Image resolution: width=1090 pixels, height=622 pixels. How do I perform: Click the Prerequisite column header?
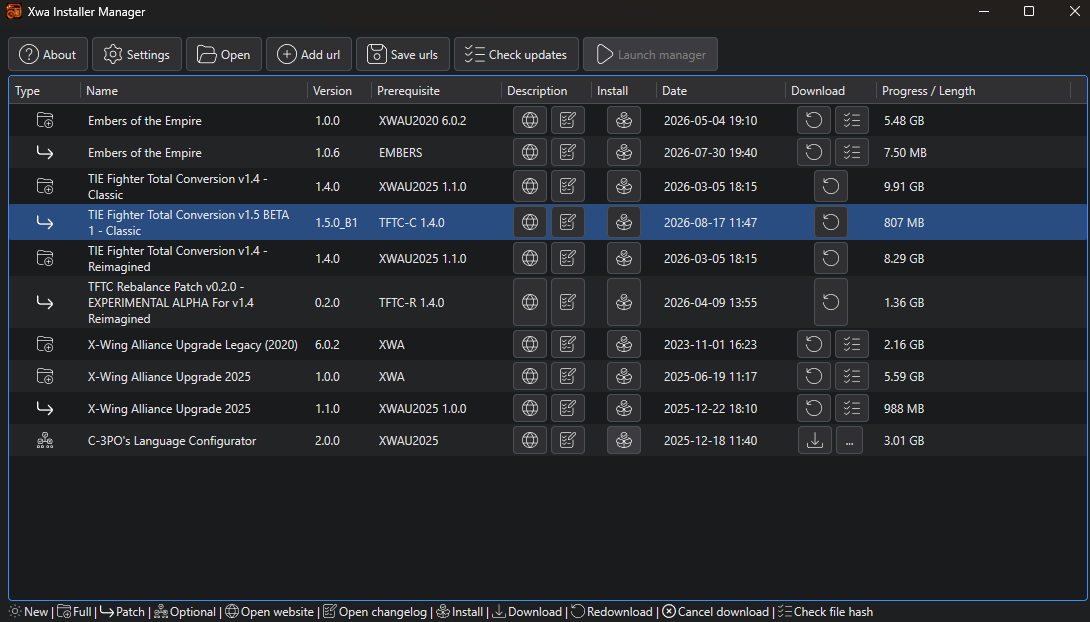tap(436, 91)
